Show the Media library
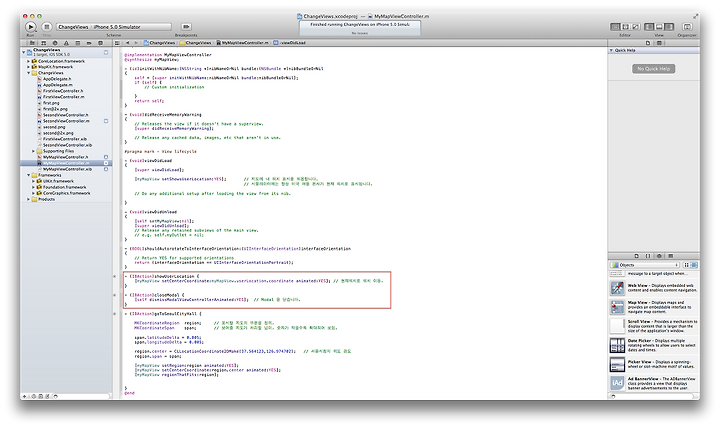Screen dimensions: 720x428 coord(670,256)
